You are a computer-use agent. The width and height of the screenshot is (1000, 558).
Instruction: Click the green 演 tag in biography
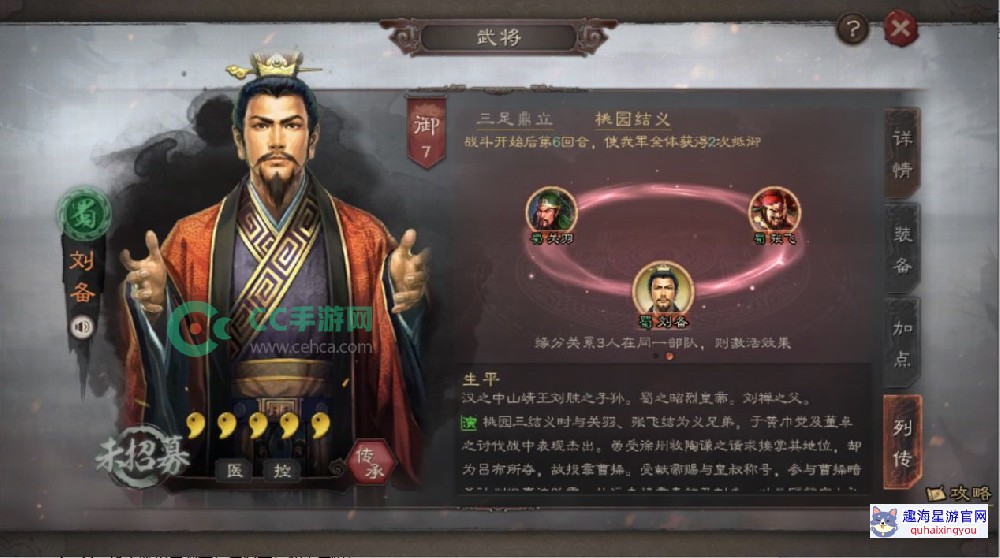click(469, 422)
